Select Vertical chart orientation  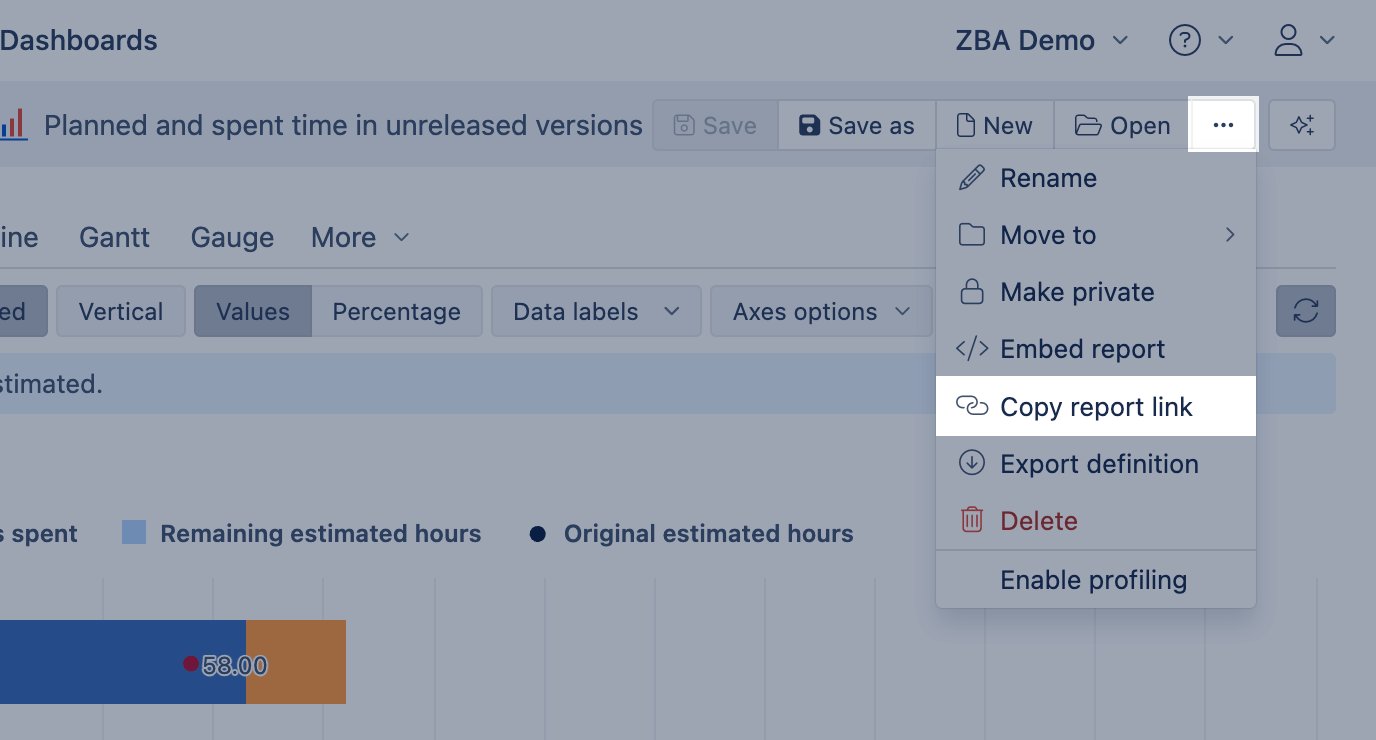pos(120,311)
